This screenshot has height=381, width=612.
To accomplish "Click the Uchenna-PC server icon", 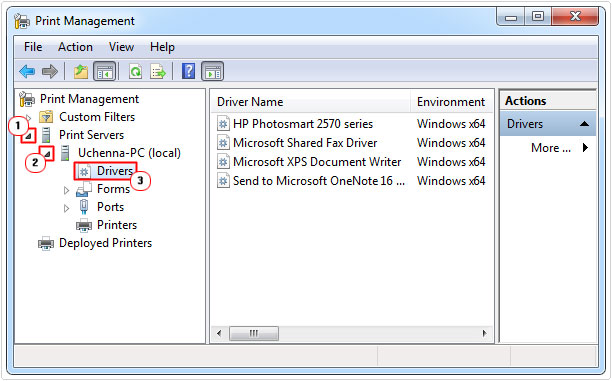I will 65,153.
